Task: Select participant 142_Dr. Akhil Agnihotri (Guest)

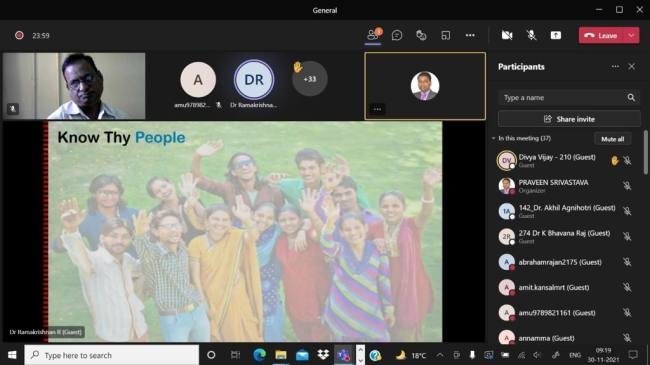Action: coord(566,211)
